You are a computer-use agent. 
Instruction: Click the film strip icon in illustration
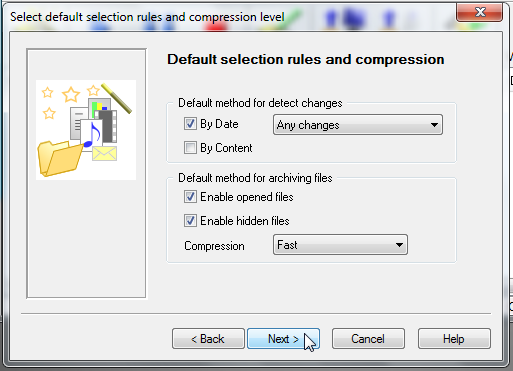[x=107, y=127]
